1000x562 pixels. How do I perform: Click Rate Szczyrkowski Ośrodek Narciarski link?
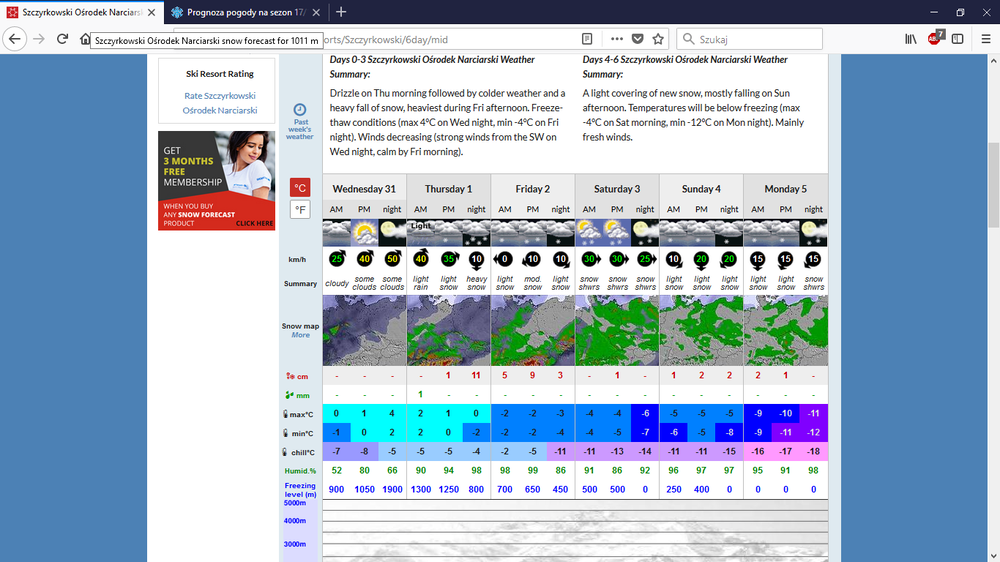(220, 103)
